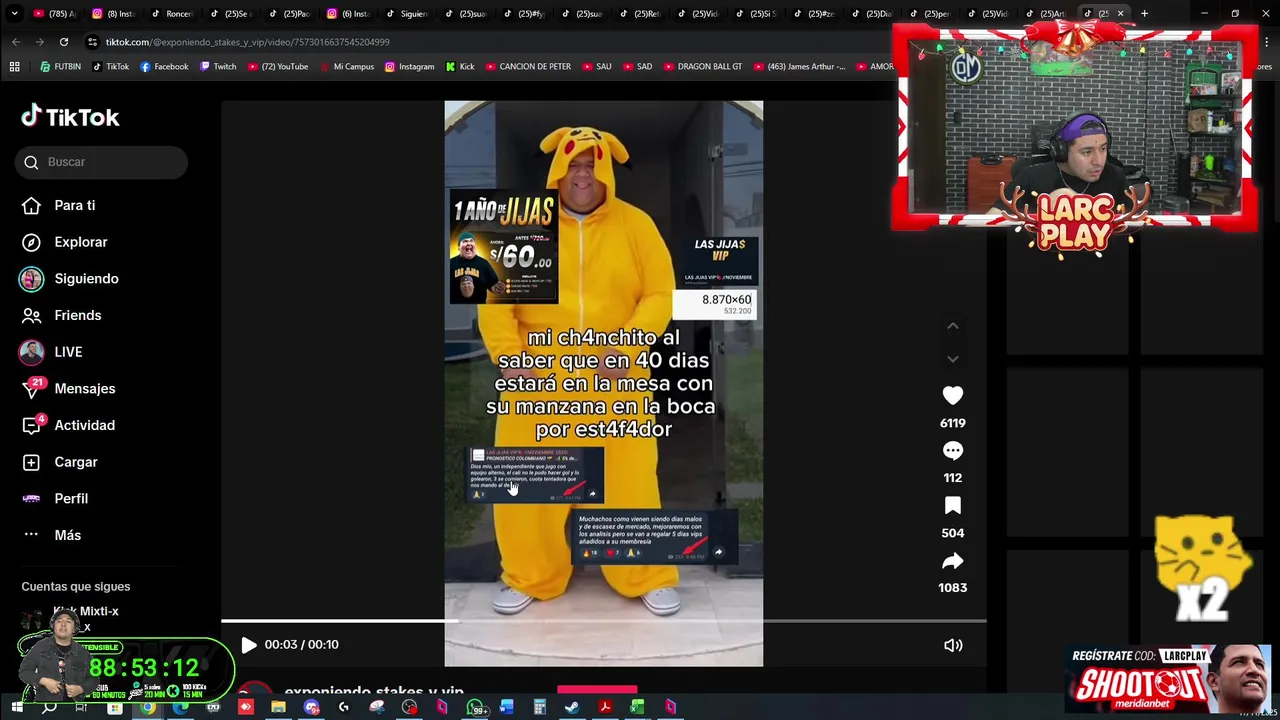The width and height of the screenshot is (1280, 720).
Task: Seek on the video progress bar
Action: [x=603, y=621]
